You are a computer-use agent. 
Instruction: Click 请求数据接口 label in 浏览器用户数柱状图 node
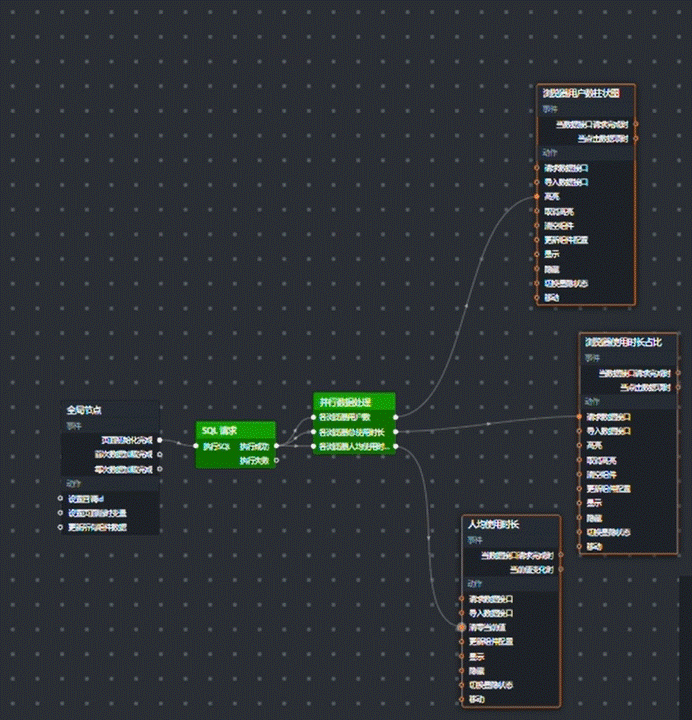coord(566,168)
